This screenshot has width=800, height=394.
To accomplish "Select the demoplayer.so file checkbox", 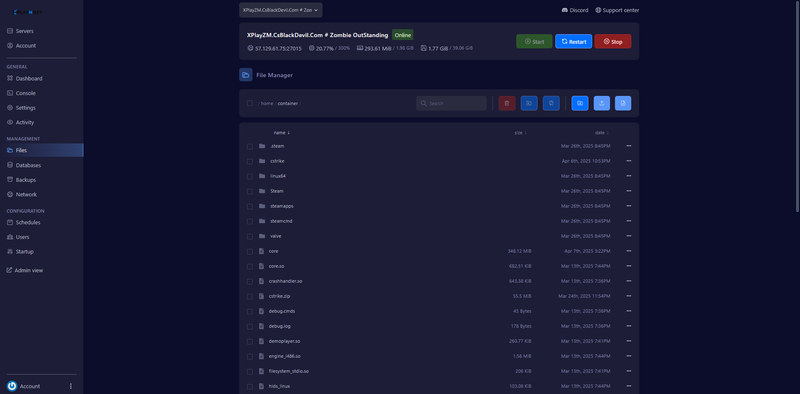I will (249, 341).
